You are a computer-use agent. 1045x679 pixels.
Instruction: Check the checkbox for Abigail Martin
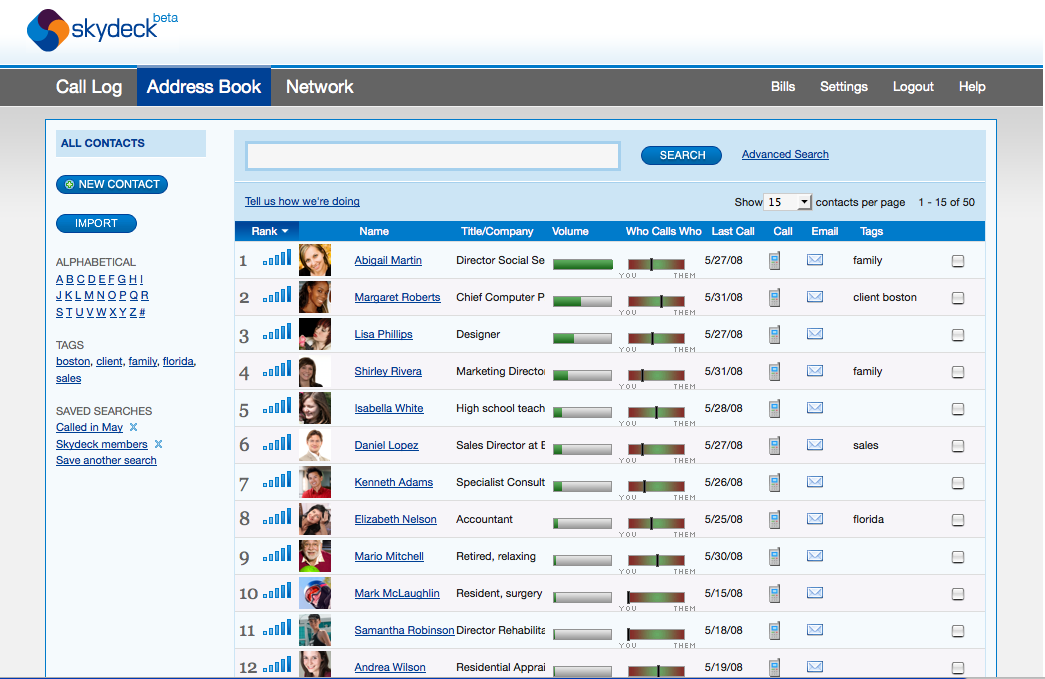pos(958,261)
